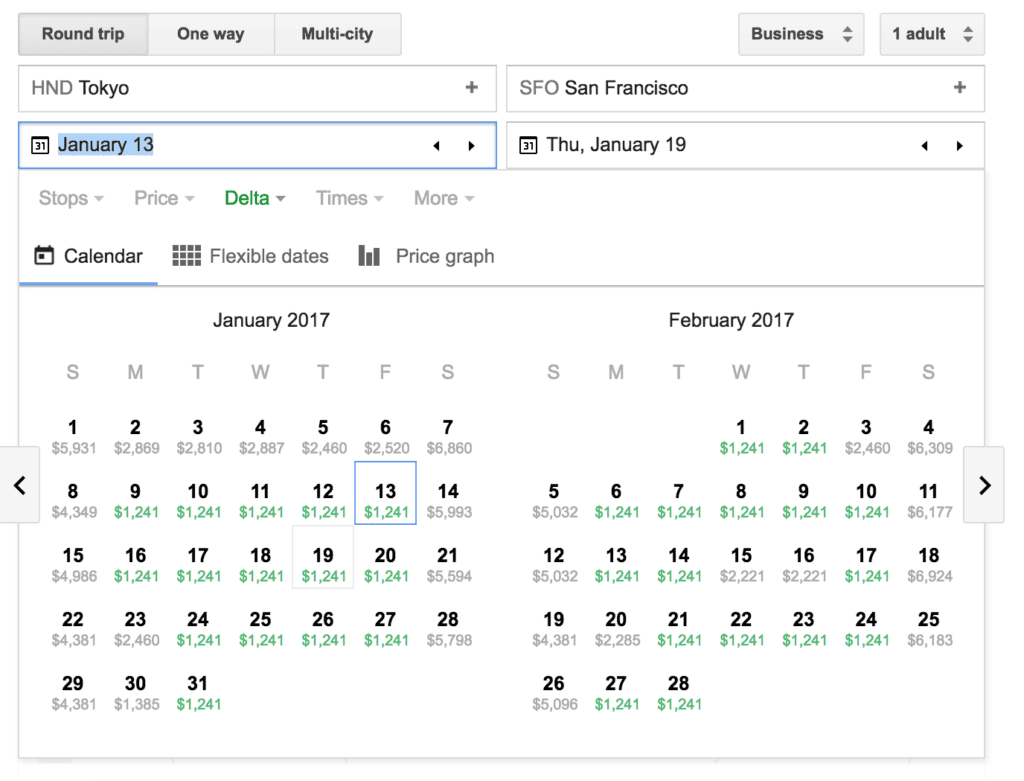Open the 1 adult passengers dropdown
This screenshot has width=1024, height=781.
(932, 34)
